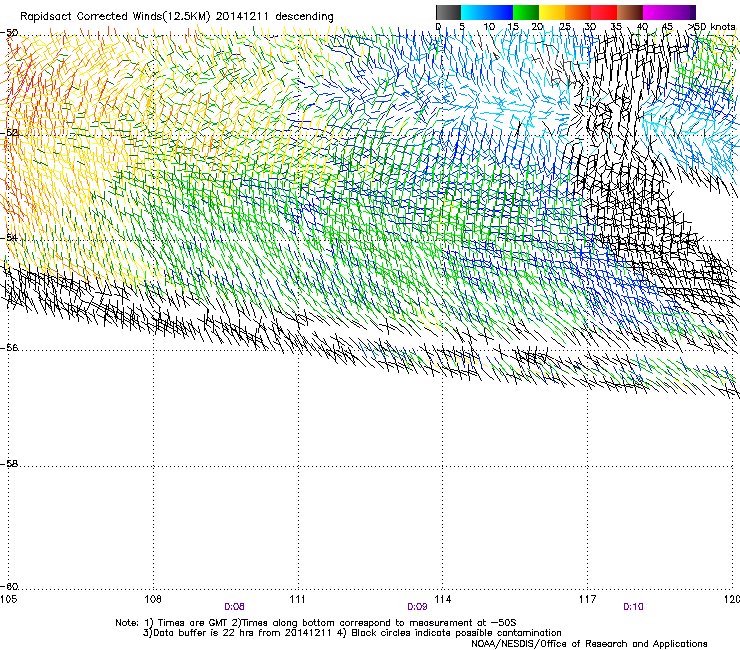
Task: Click the dark blue 10-15 knots legend swatch
Action: [500, 12]
